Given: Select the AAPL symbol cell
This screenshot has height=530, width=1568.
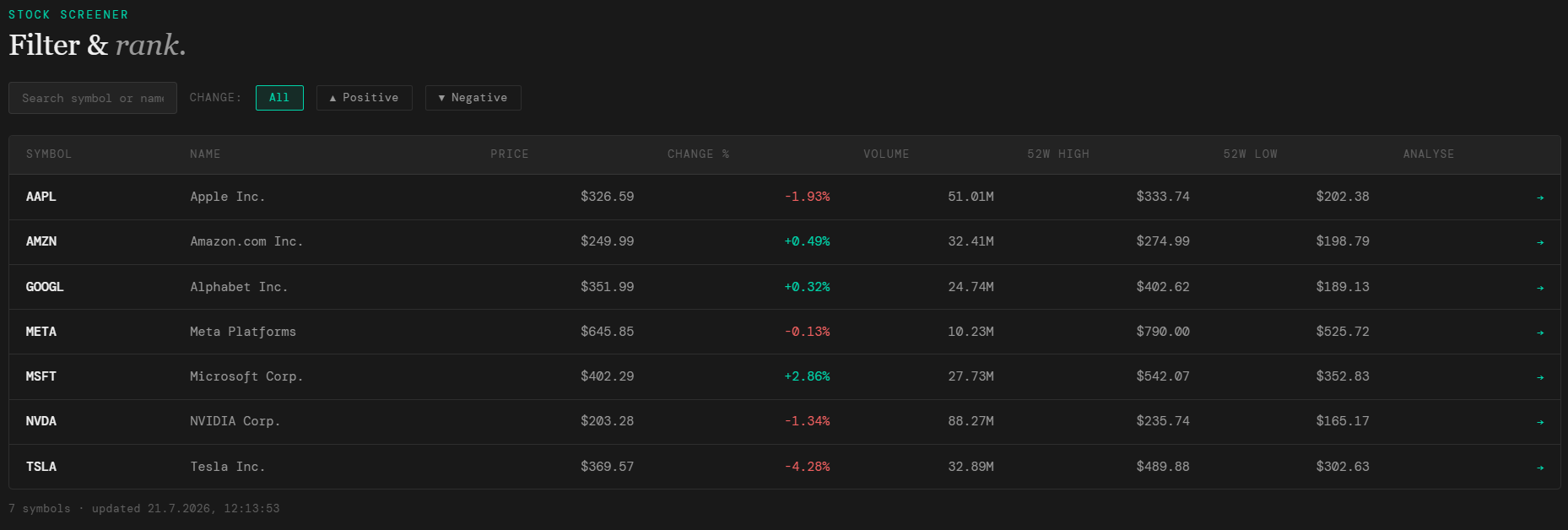Looking at the screenshot, I should [x=41, y=197].
